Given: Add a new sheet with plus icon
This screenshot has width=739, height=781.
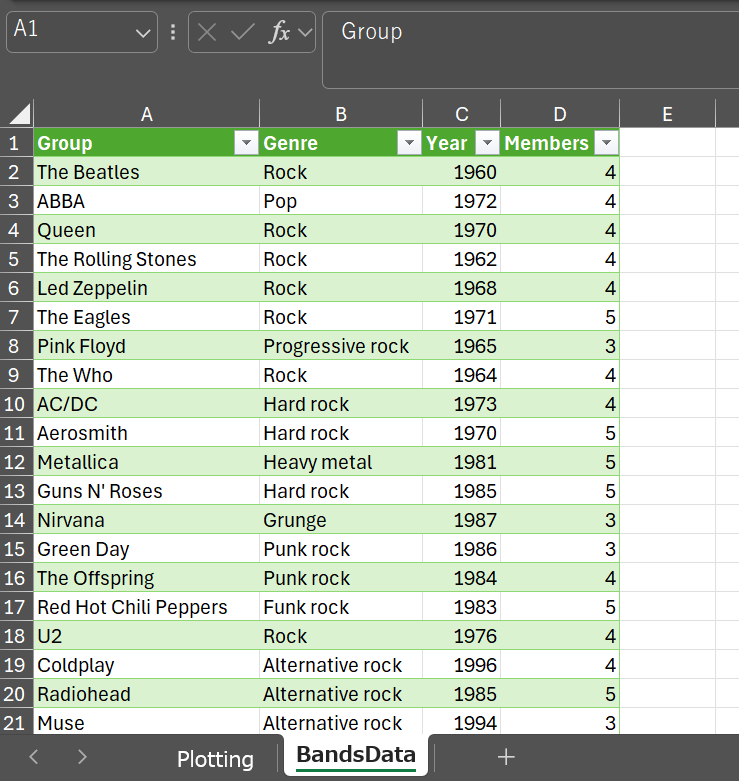Looking at the screenshot, I should pyautogui.click(x=506, y=757).
